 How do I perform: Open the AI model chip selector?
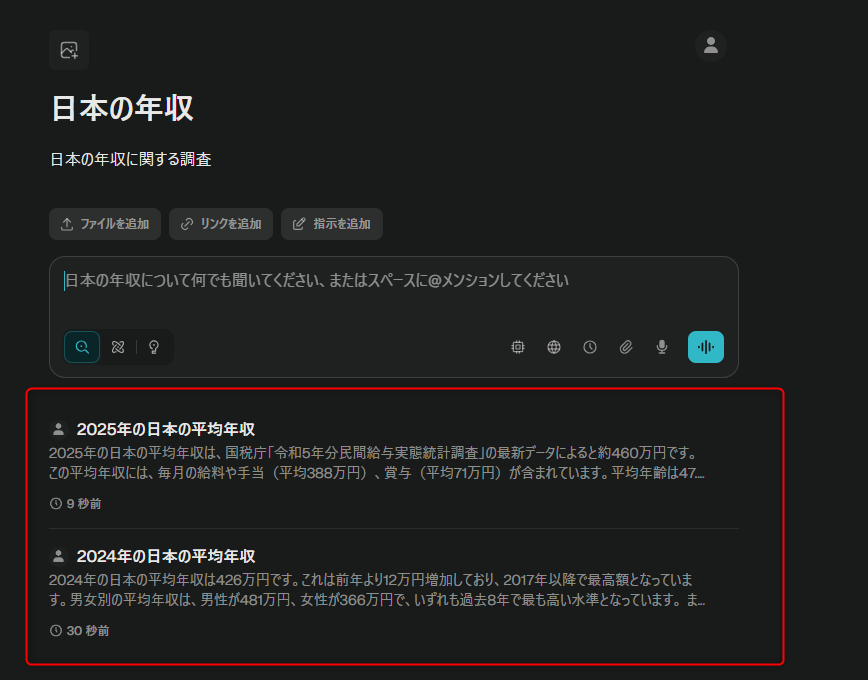[518, 347]
